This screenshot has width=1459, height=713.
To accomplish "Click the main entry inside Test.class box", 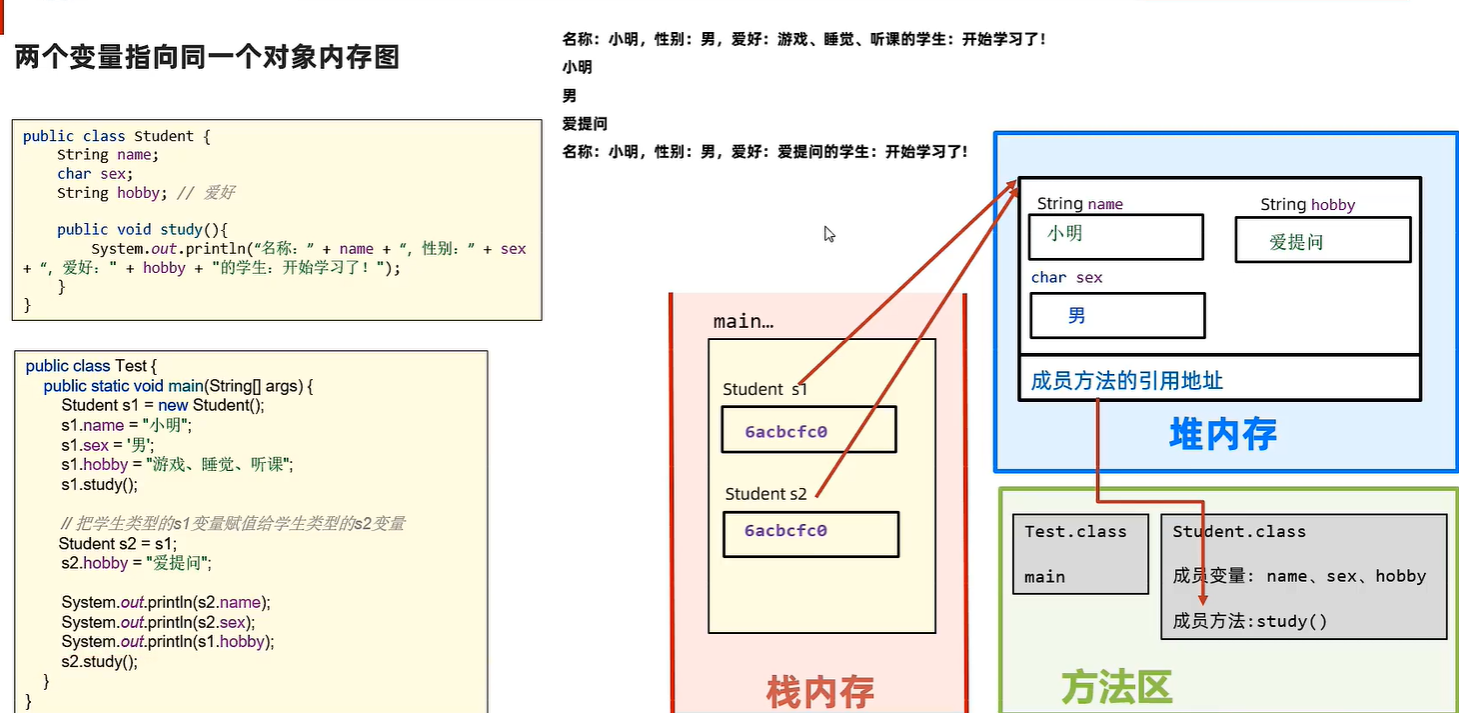I will point(1045,577).
